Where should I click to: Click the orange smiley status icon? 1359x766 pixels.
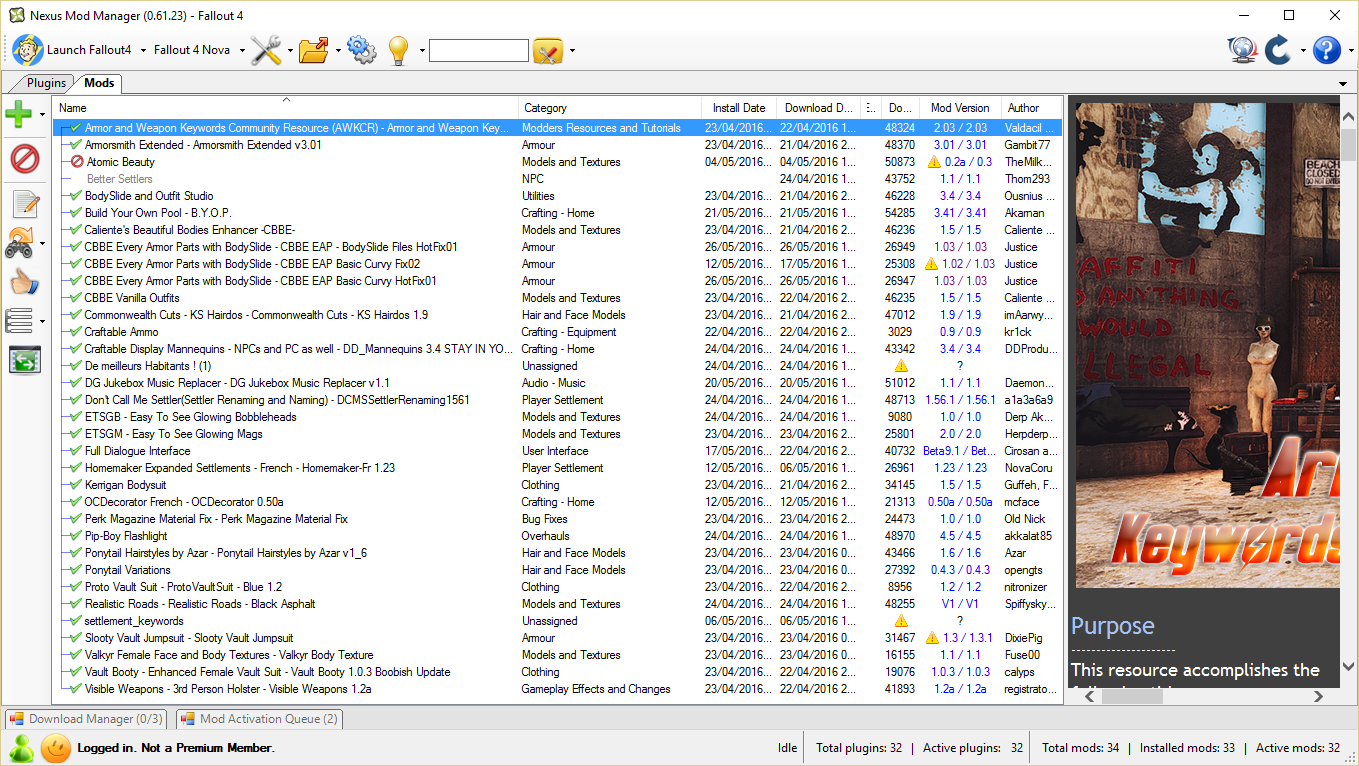coord(56,747)
